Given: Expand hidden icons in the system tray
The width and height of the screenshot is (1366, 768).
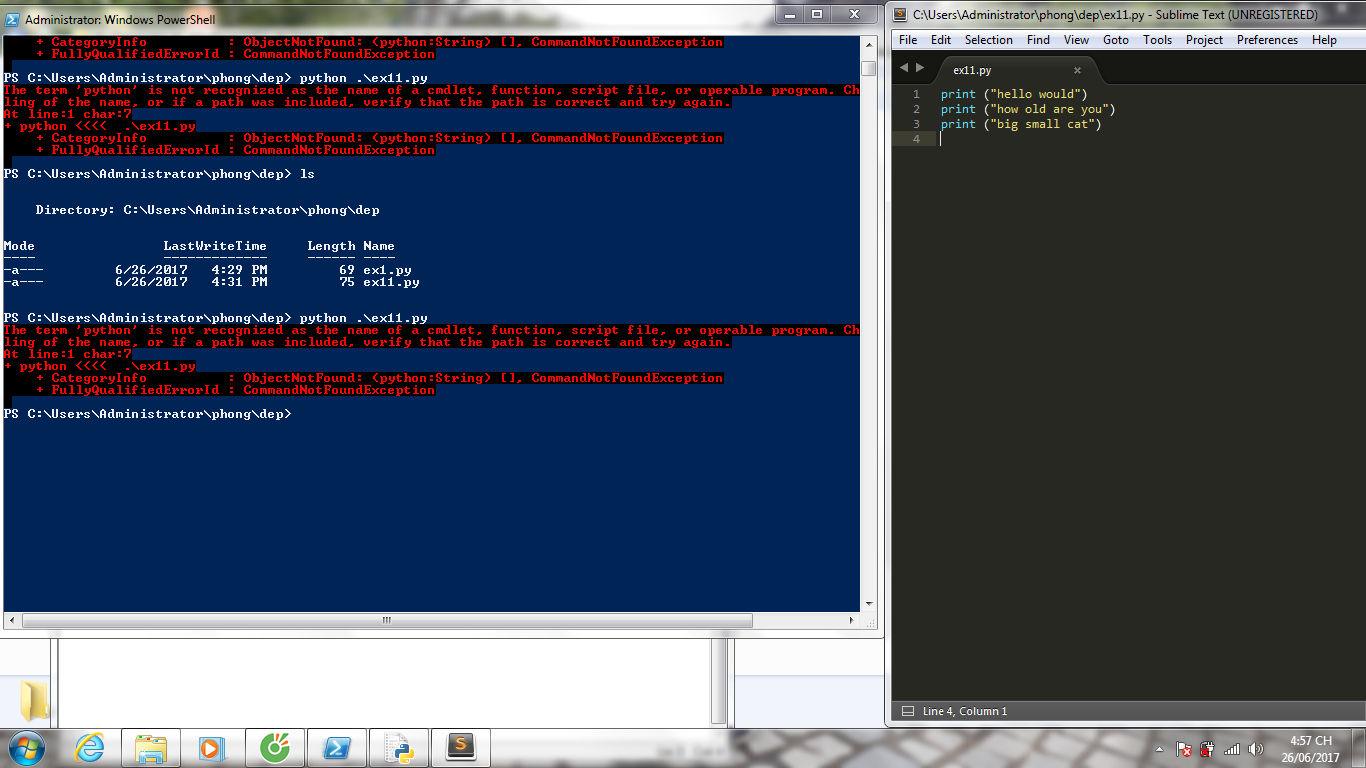Looking at the screenshot, I should tap(1157, 748).
